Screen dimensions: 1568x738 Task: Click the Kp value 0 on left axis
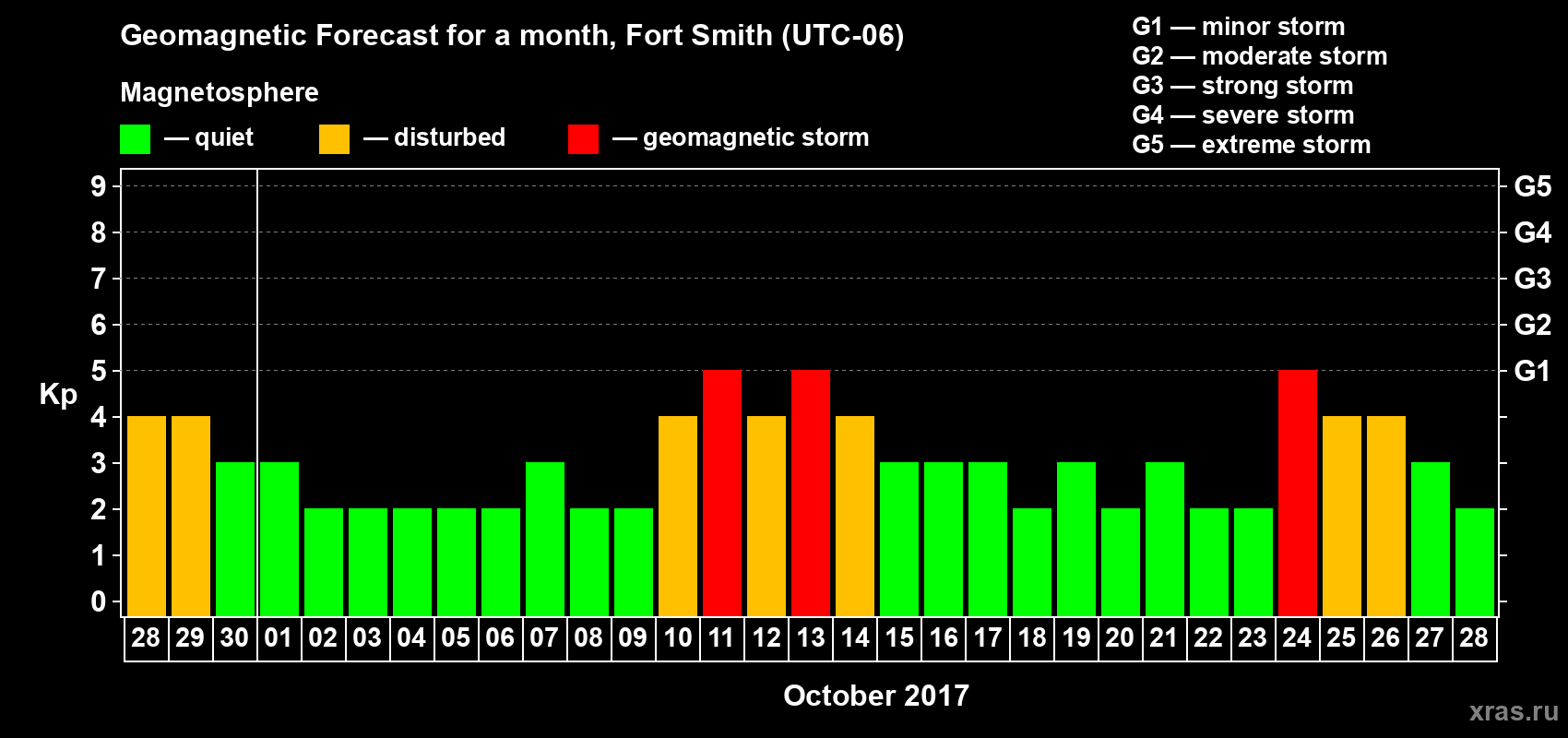(99, 601)
